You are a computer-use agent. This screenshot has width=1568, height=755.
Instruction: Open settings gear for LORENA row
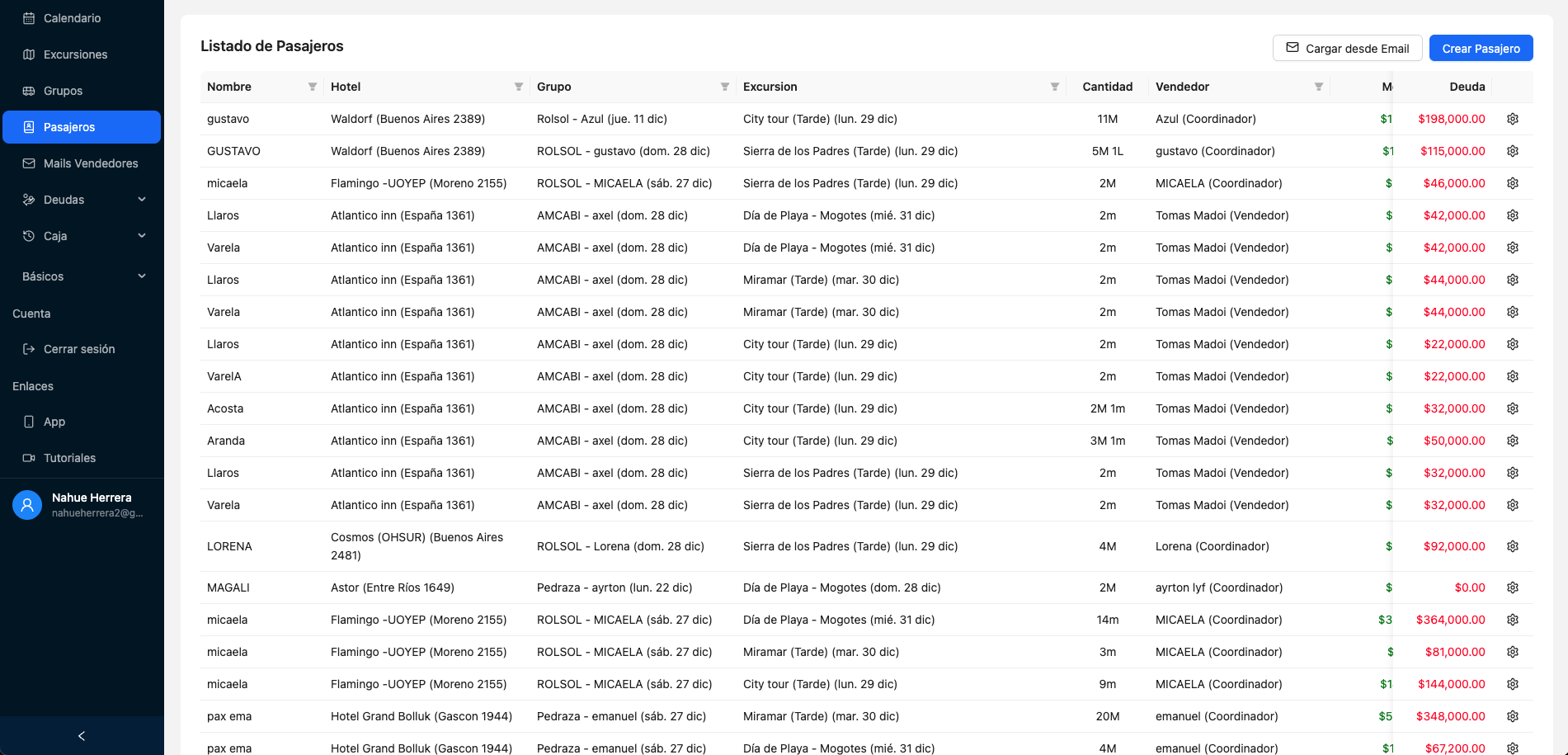(x=1513, y=546)
